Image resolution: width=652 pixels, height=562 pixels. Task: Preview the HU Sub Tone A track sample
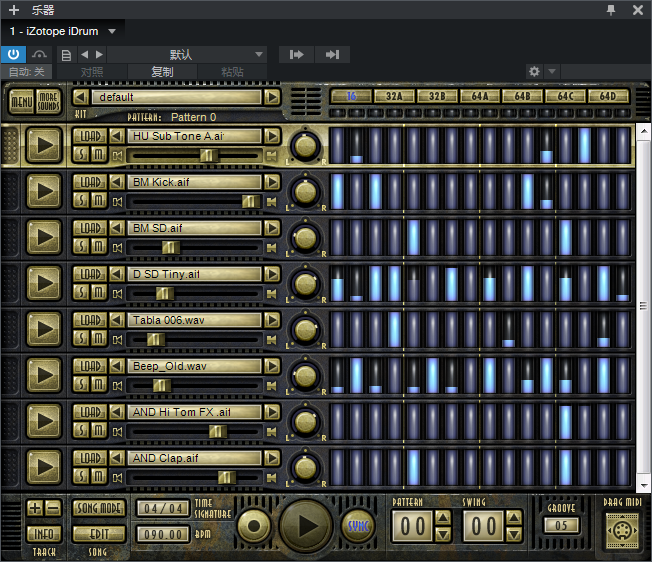coord(44,145)
